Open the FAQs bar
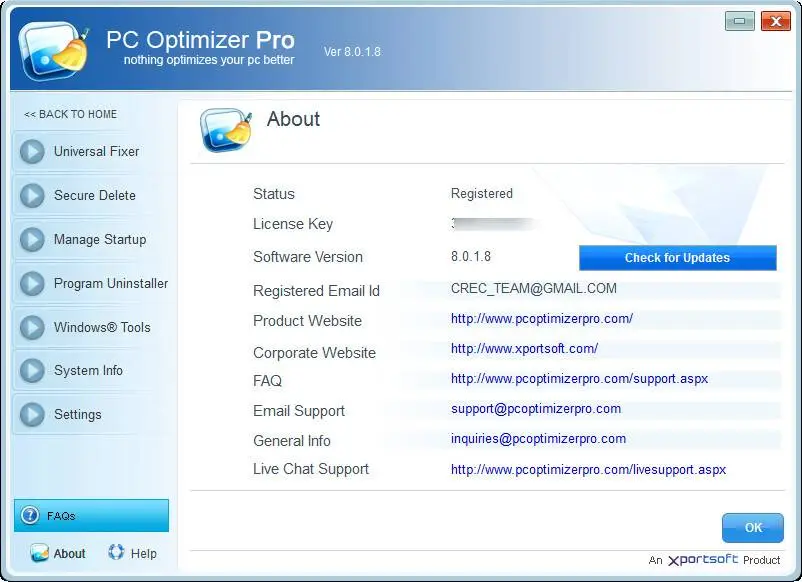Viewport: 802px width, 582px height. click(x=92, y=516)
